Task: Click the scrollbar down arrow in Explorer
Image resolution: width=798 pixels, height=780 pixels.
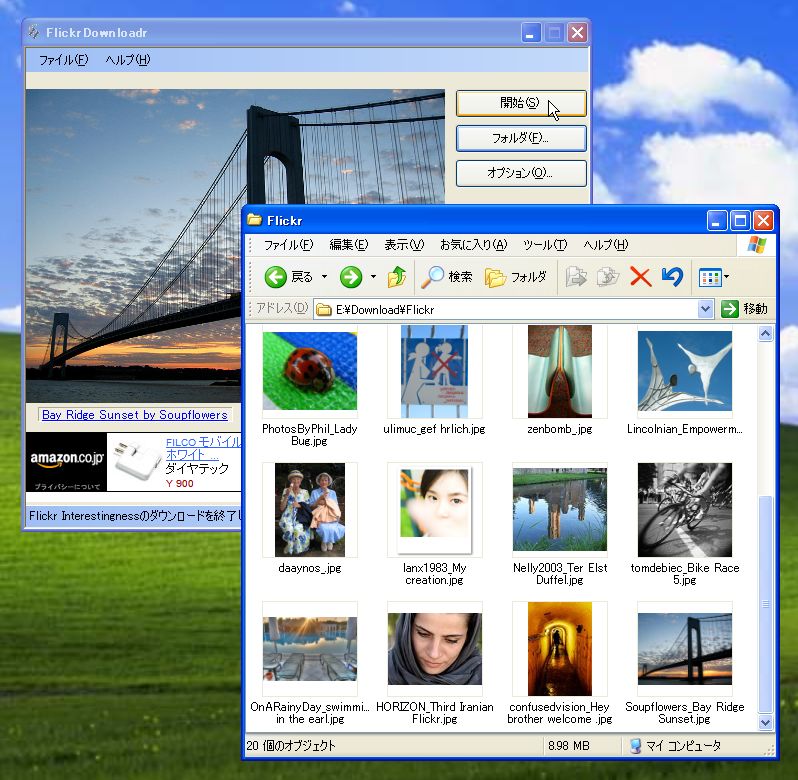Action: 765,723
